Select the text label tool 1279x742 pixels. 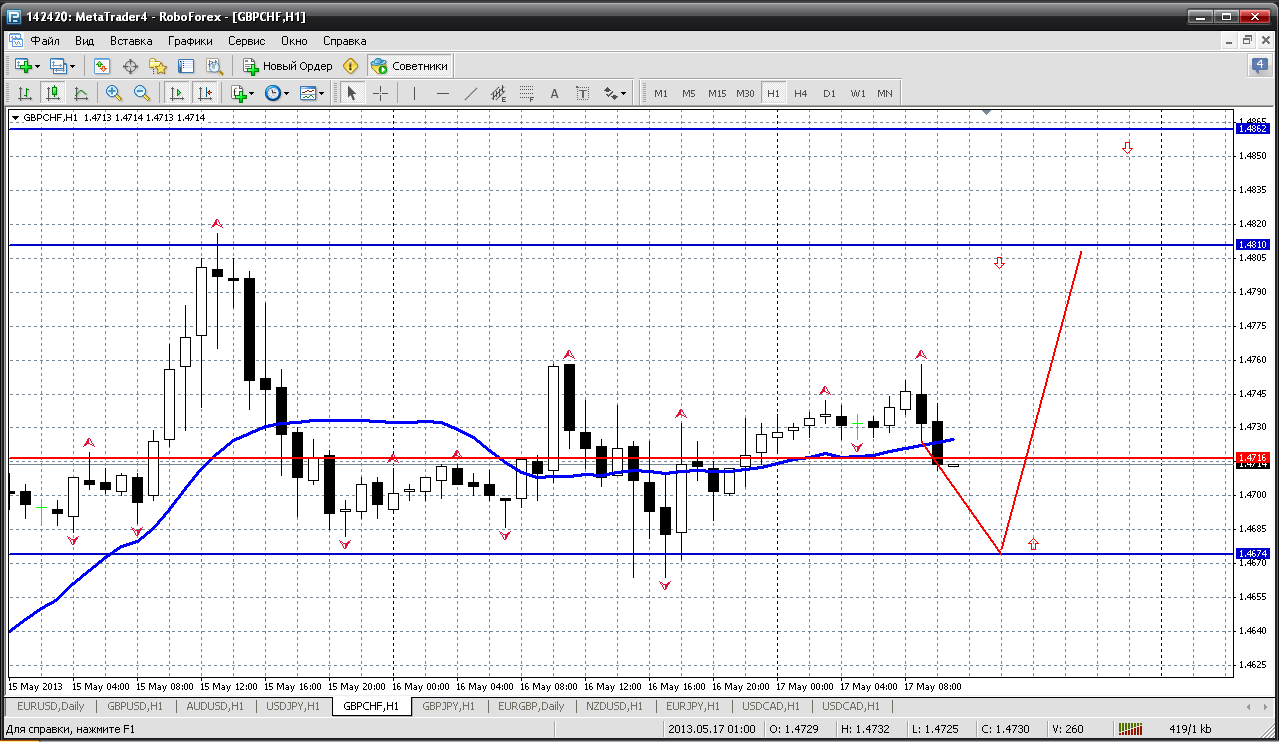pos(583,93)
